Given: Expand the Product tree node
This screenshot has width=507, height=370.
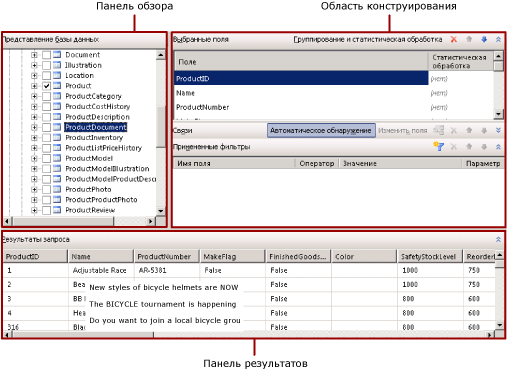Looking at the screenshot, I should coord(34,86).
